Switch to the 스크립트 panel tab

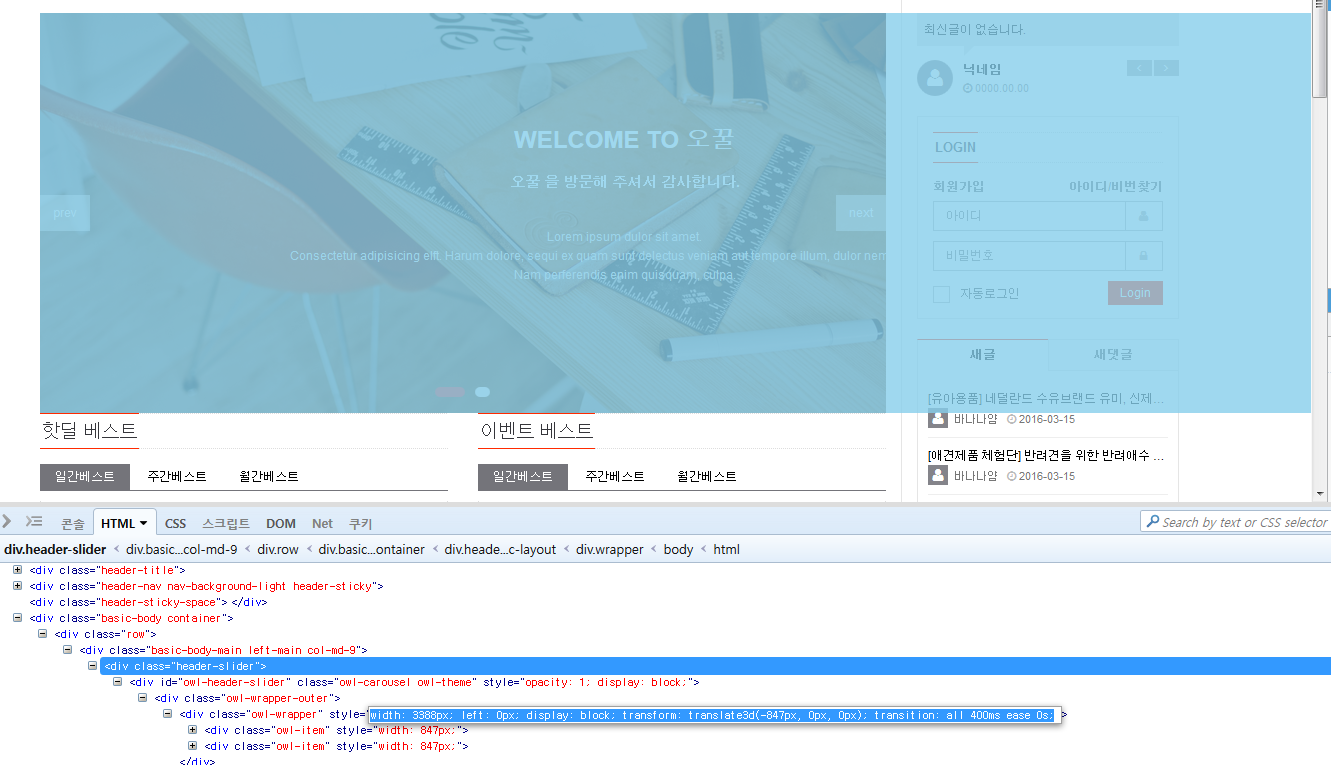click(226, 523)
